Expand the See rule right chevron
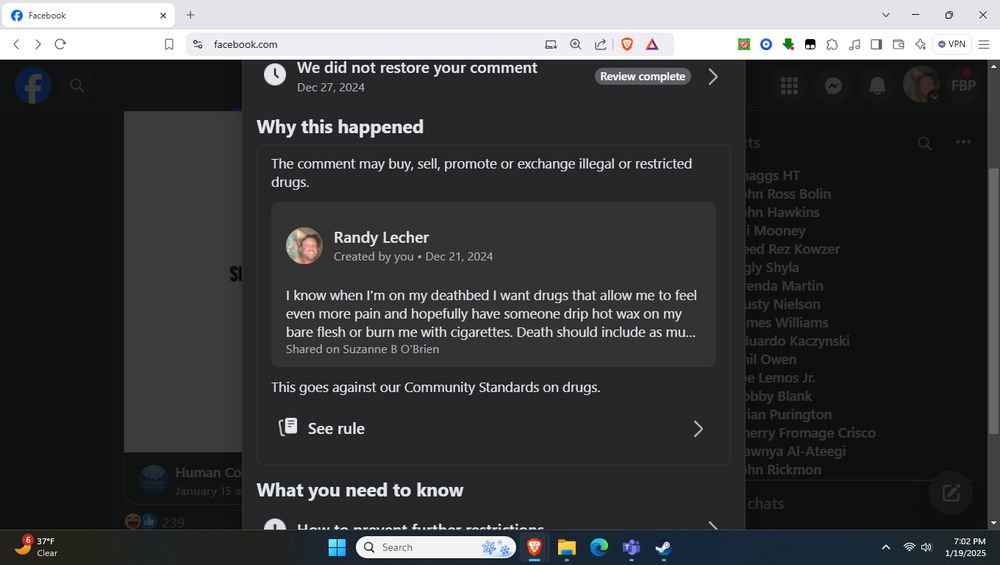The image size is (1000, 565). (698, 429)
